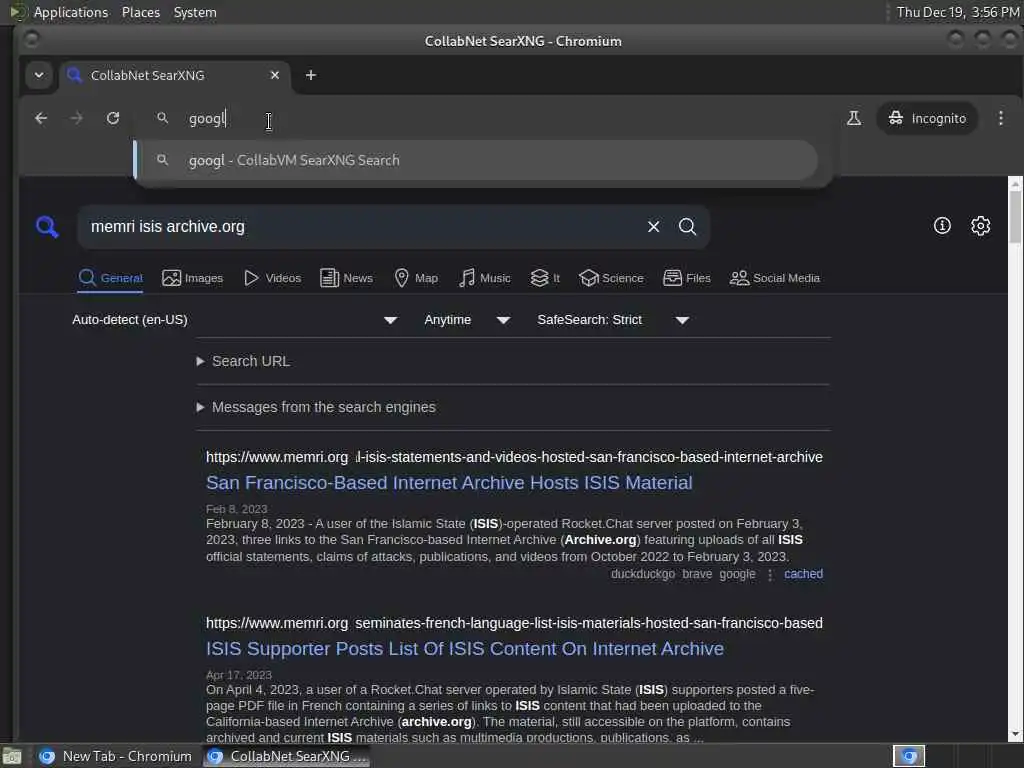
Task: Open the Places menu
Action: (x=140, y=12)
